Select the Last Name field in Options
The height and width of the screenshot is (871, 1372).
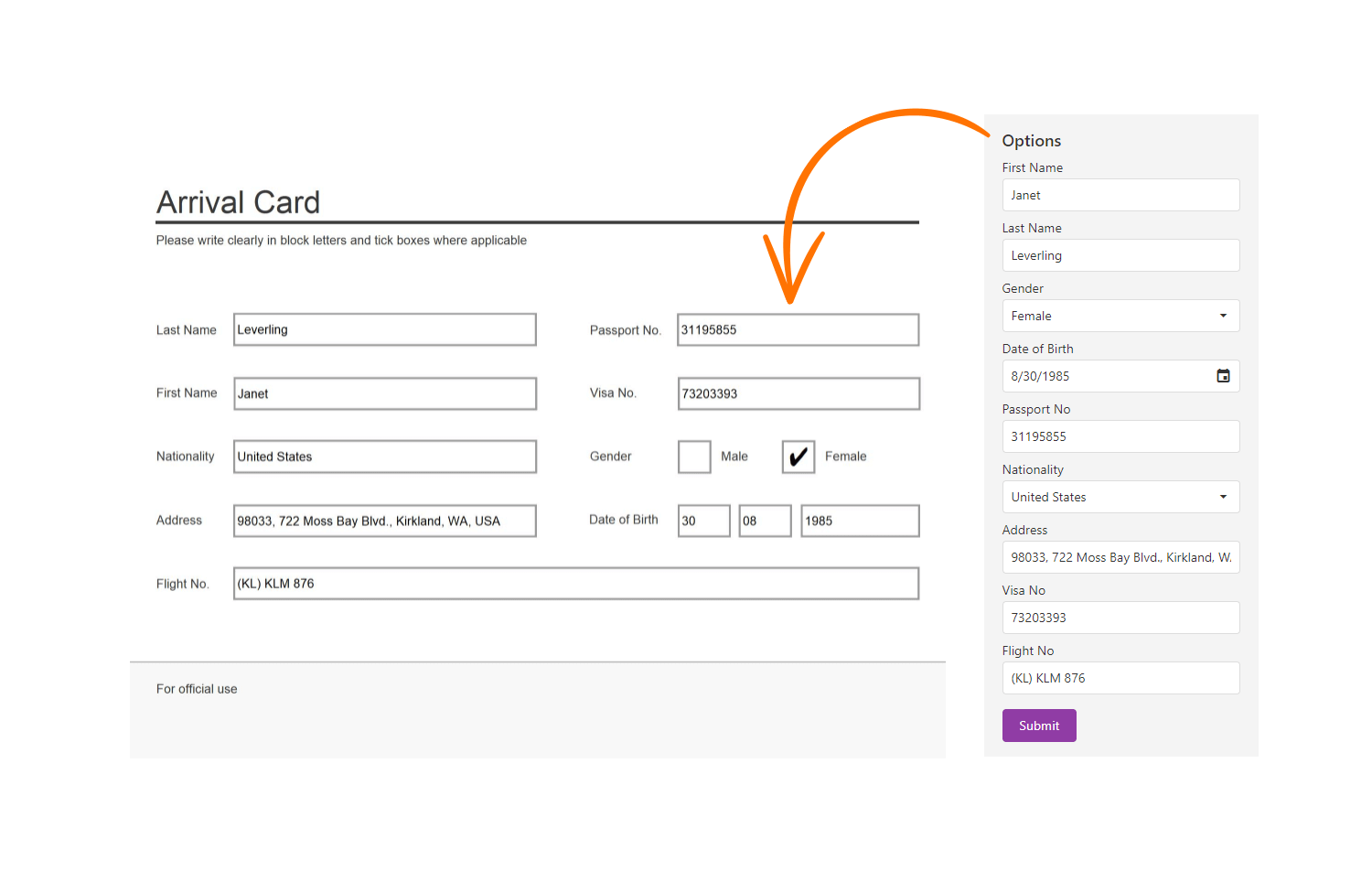pos(1120,255)
